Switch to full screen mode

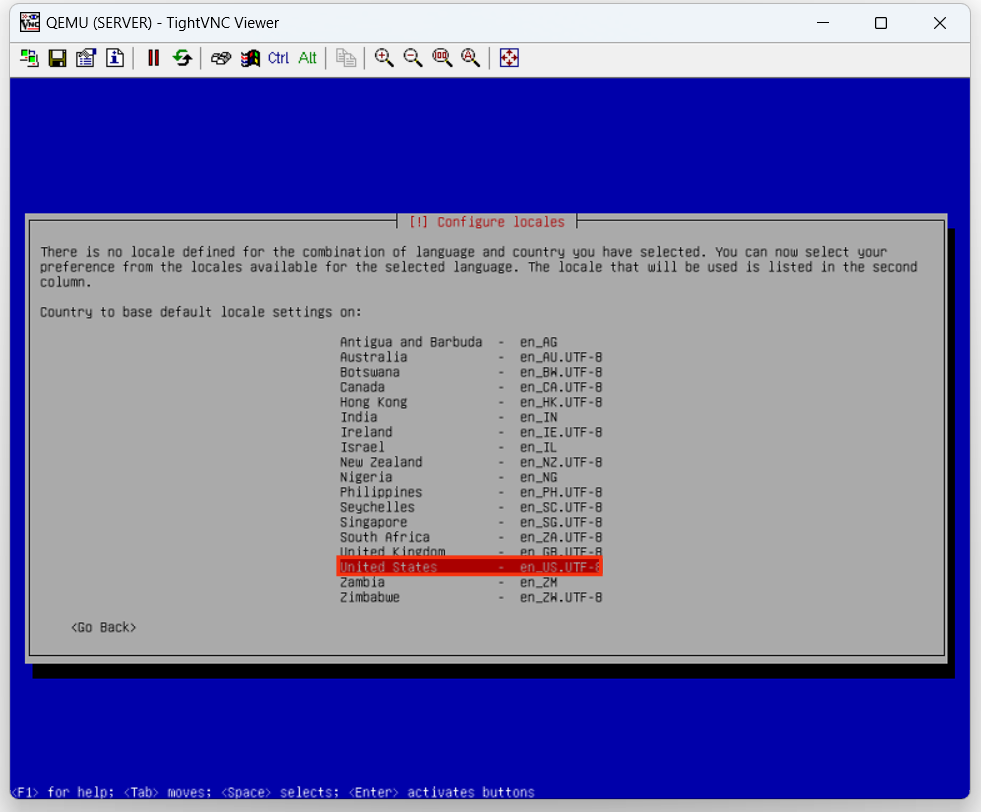509,58
